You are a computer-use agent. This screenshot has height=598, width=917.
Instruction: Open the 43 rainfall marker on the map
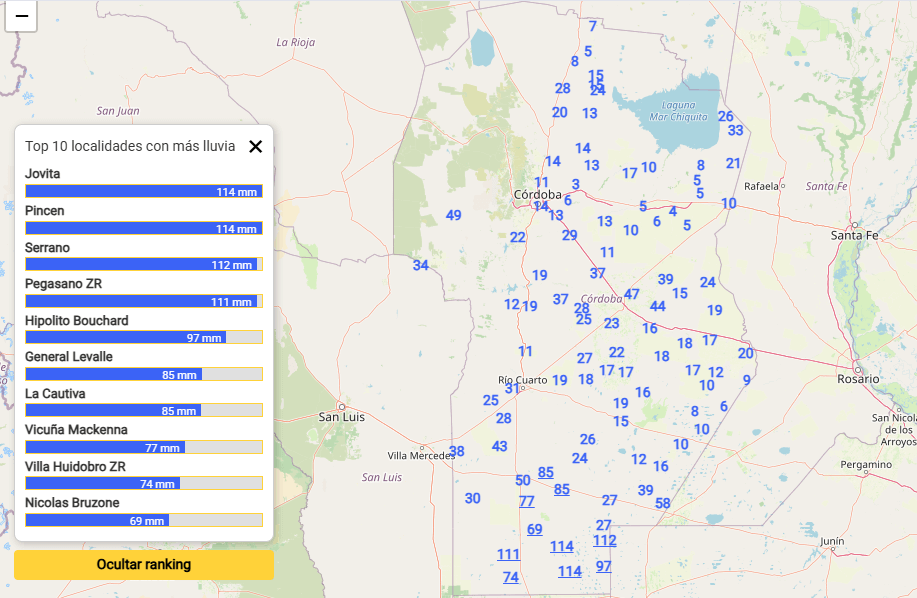pyautogui.click(x=499, y=446)
